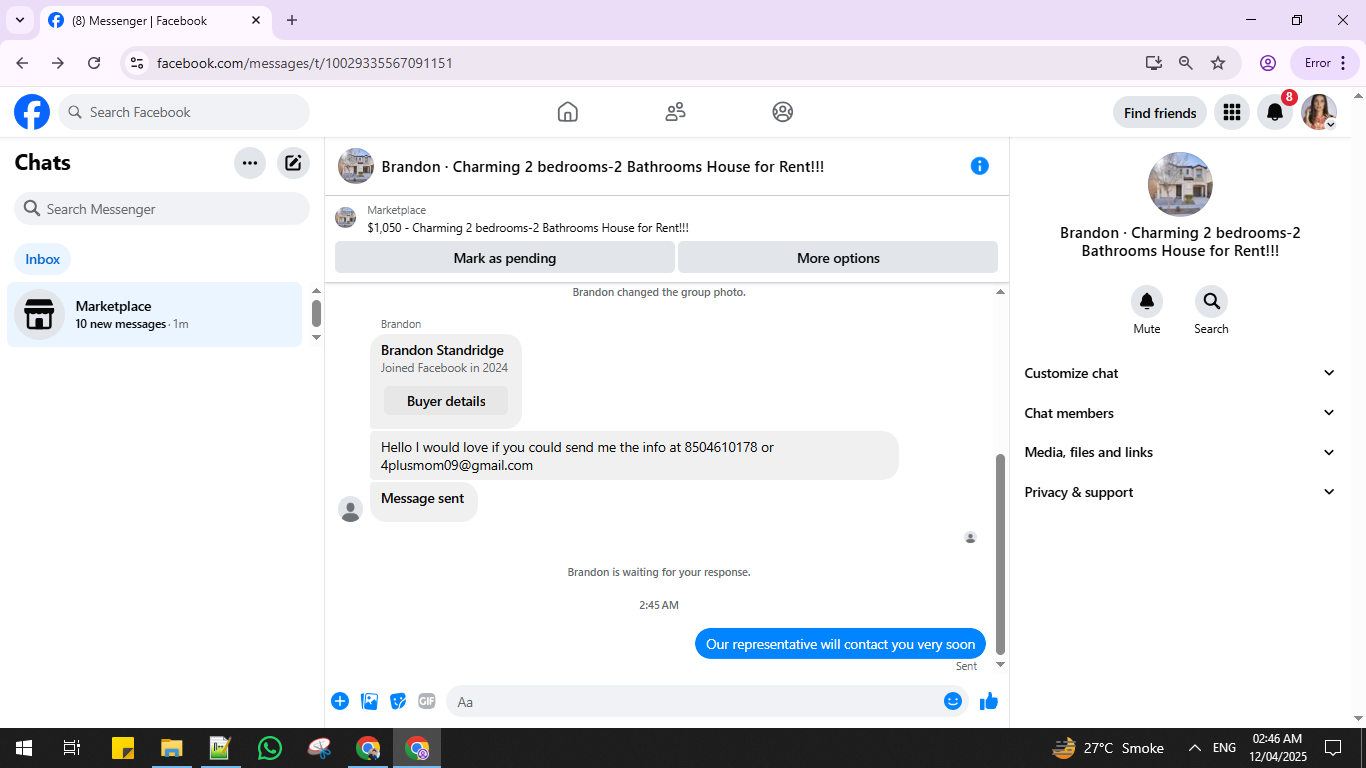Select the Inbox filter tab
The image size is (1366, 768).
click(43, 259)
